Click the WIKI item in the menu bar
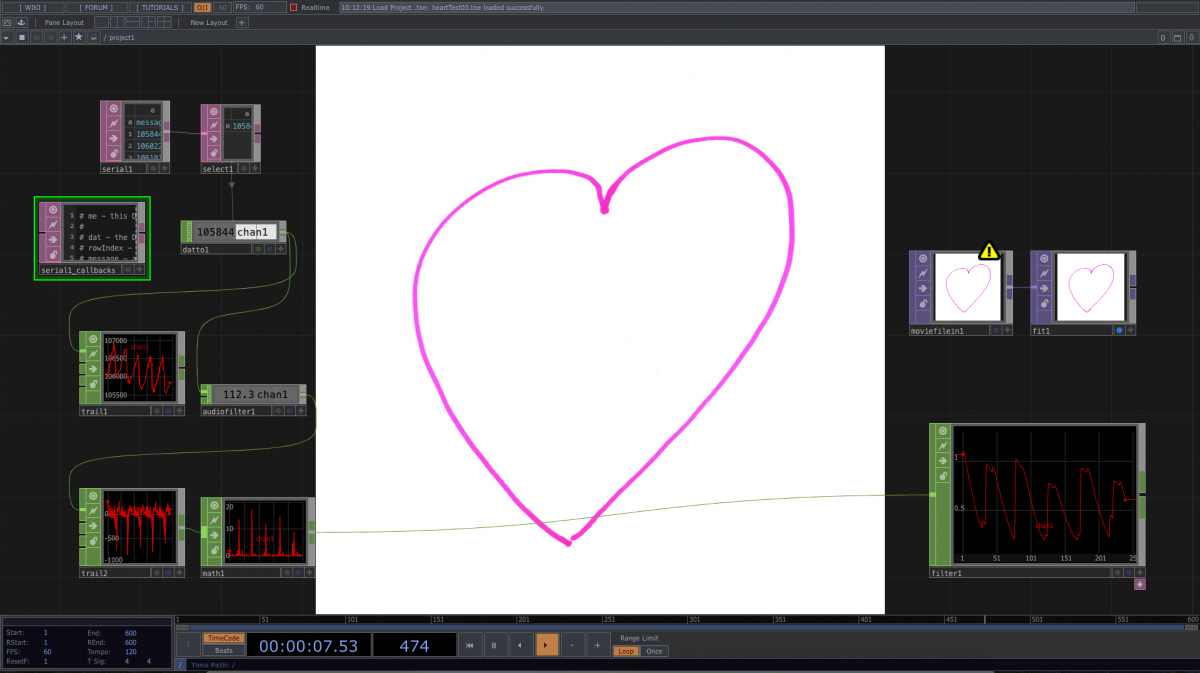This screenshot has height=673, width=1200. pos(32,7)
